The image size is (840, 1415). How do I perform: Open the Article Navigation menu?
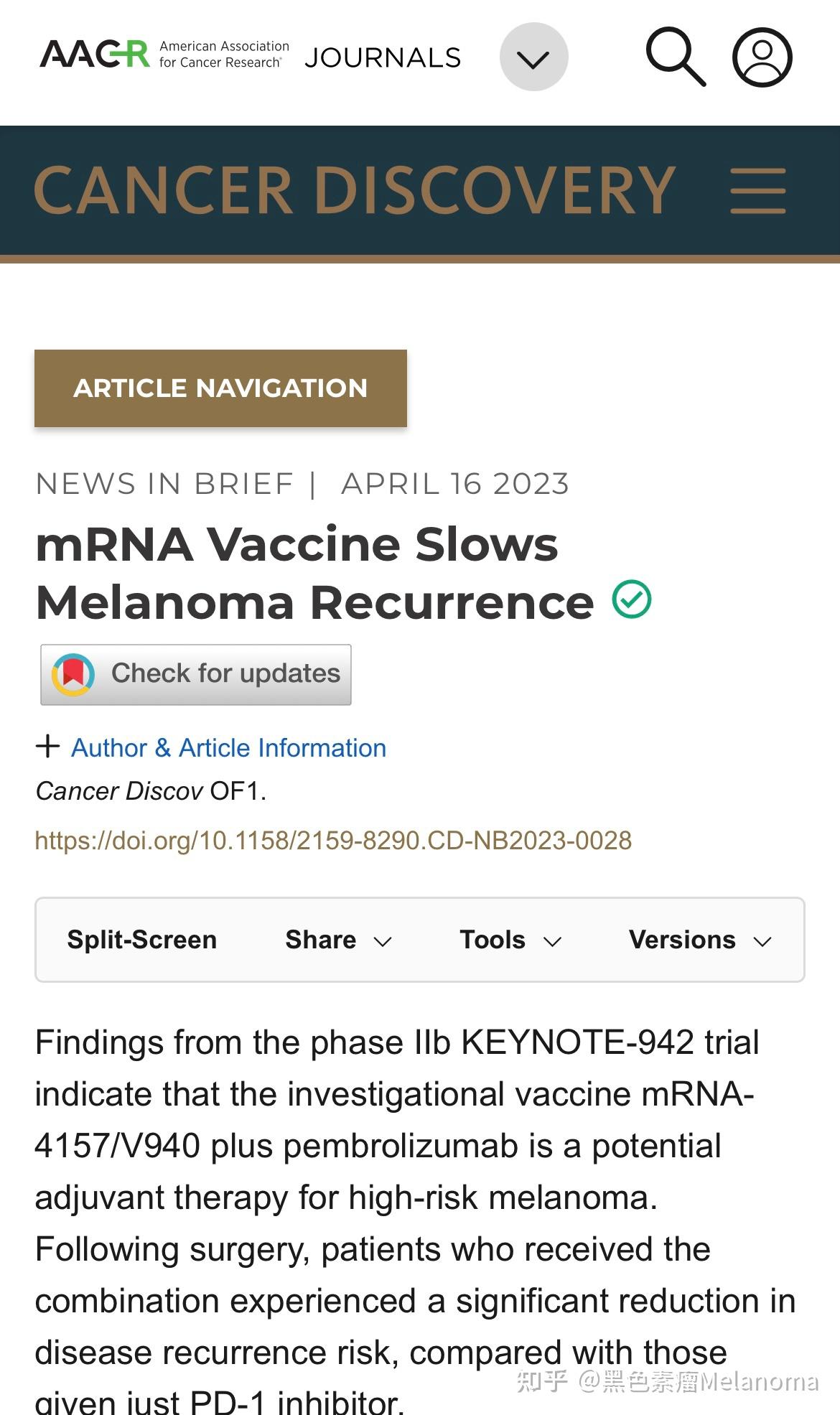point(220,388)
